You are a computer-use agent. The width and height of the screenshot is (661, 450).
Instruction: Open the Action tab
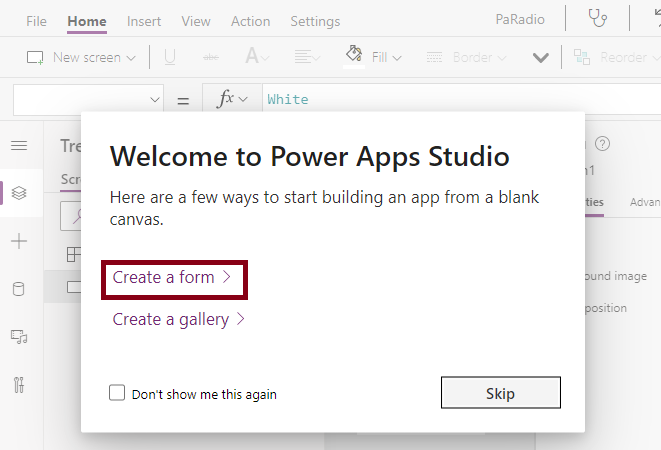250,21
